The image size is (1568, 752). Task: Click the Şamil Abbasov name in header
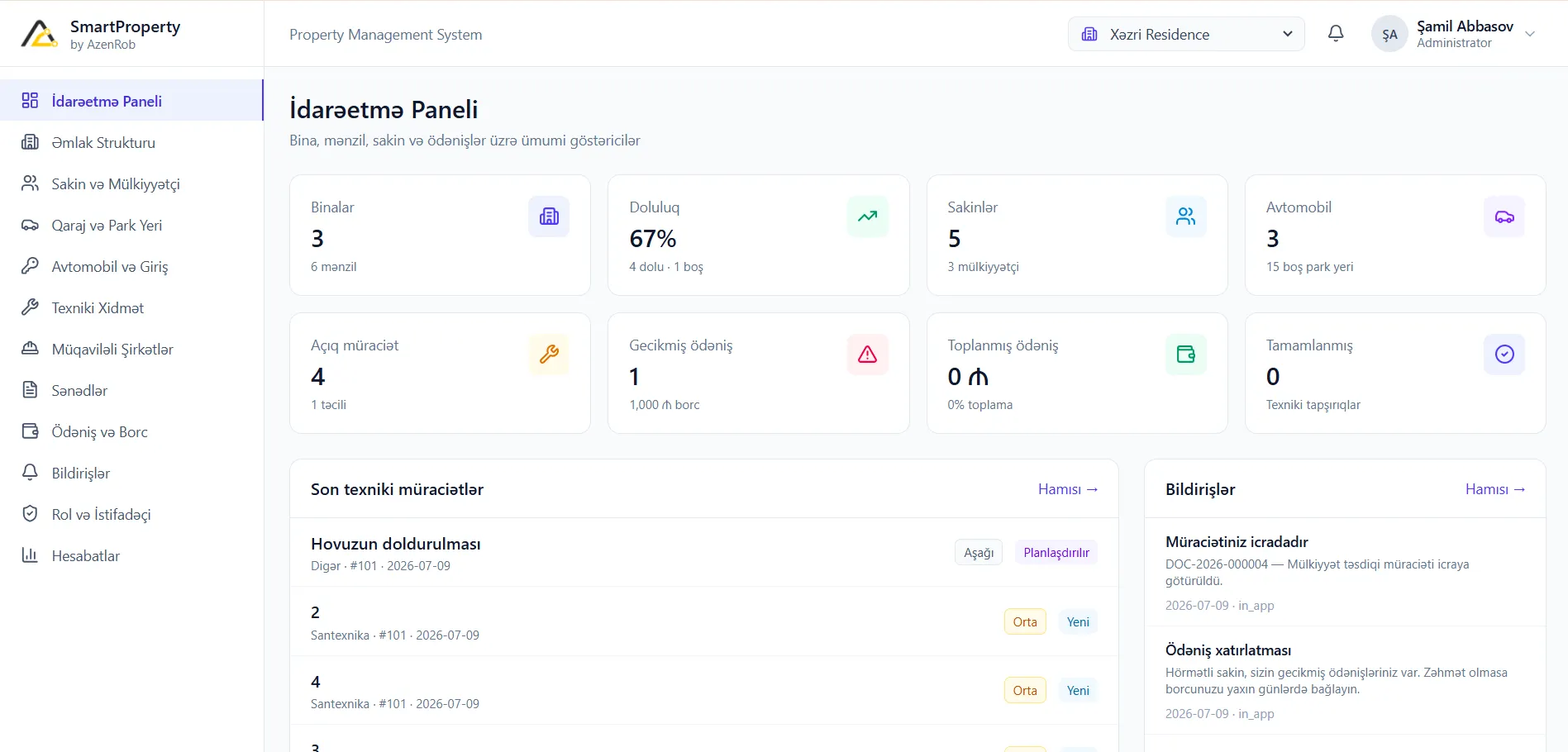pyautogui.click(x=1465, y=26)
